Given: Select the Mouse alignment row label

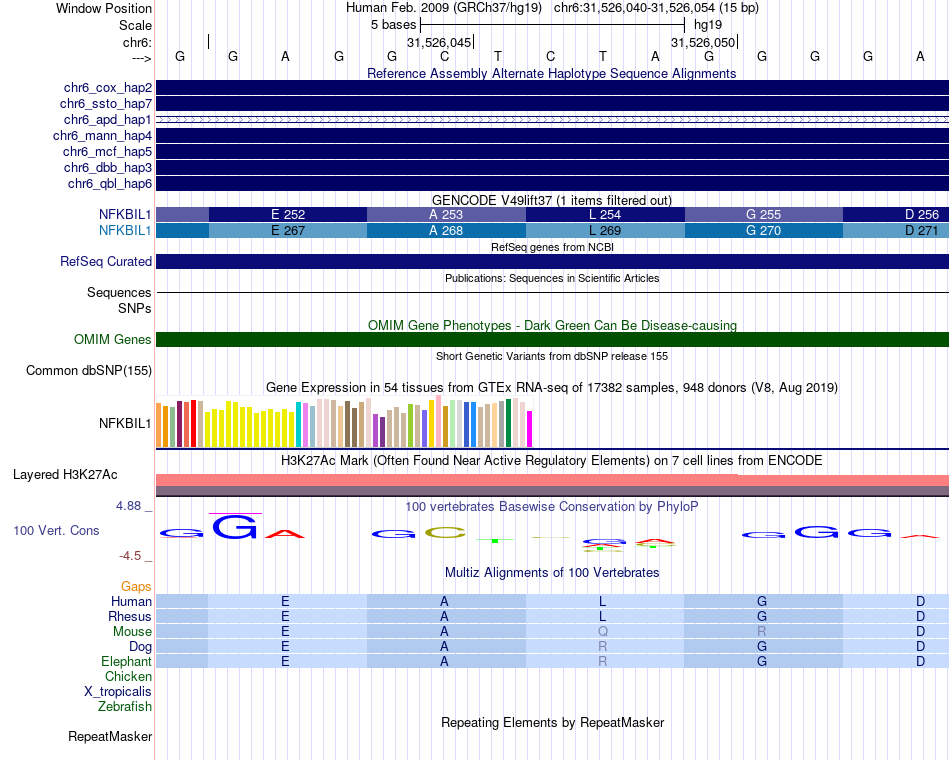Looking at the screenshot, I should tap(132, 632).
